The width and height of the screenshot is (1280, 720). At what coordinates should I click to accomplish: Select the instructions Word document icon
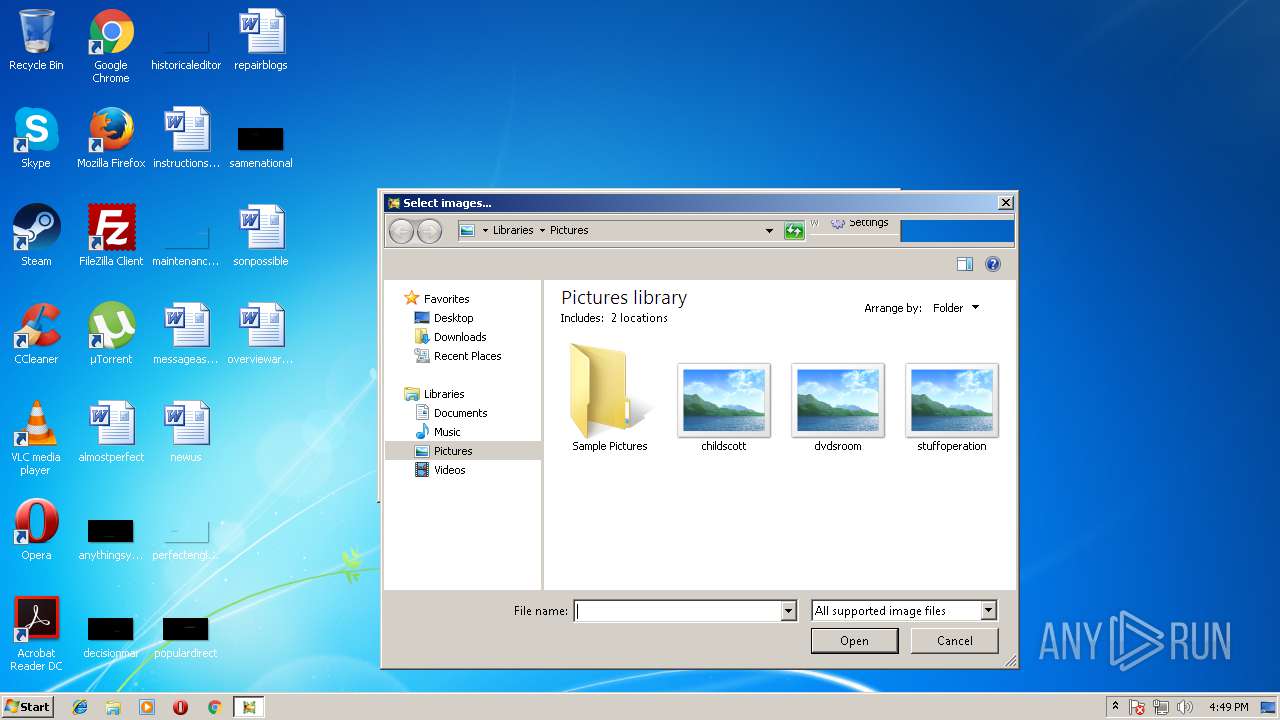(x=186, y=138)
